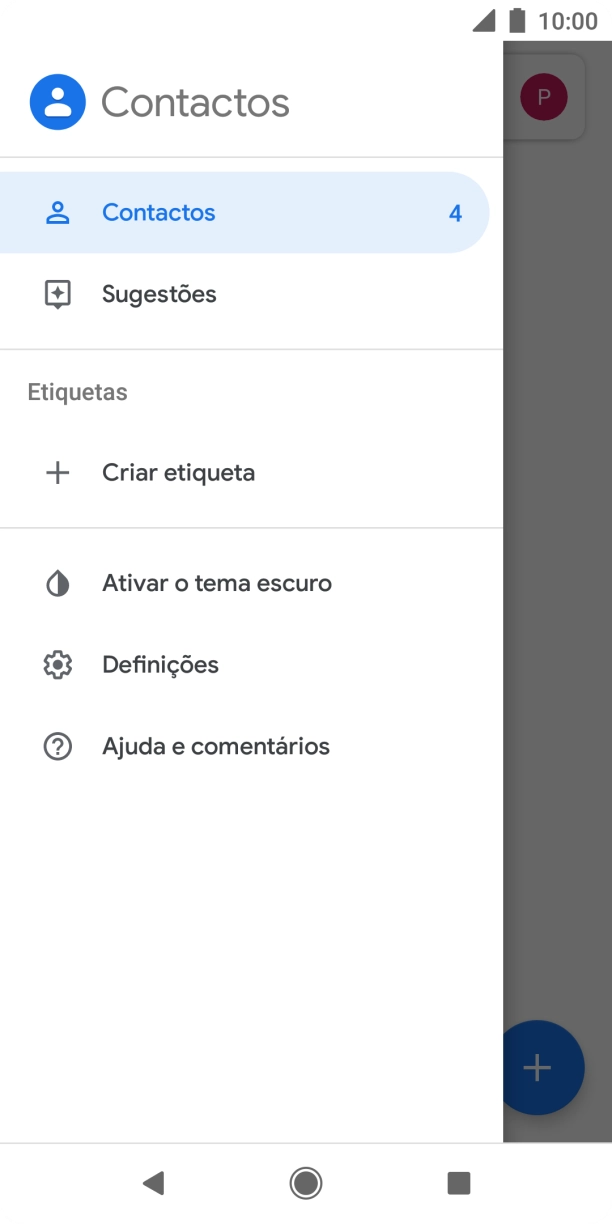Viewport: 612px width, 1224px height.
Task: Select the Contacts person icon in the drawer
Action: coord(58,212)
